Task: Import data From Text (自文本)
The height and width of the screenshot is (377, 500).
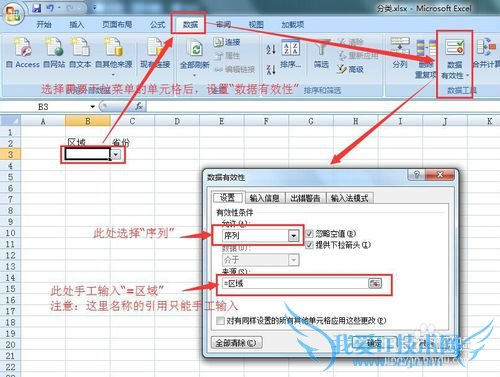Action: (80, 53)
